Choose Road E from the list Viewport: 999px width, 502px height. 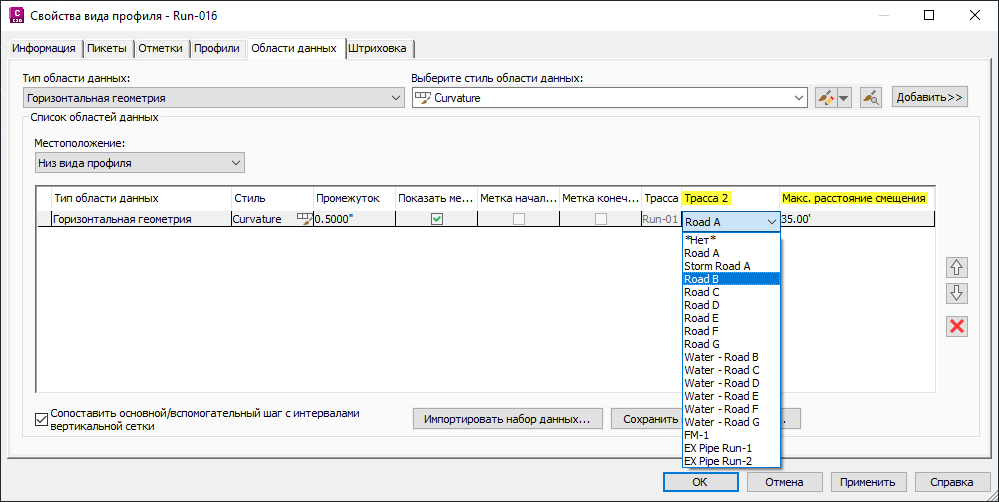pos(731,318)
